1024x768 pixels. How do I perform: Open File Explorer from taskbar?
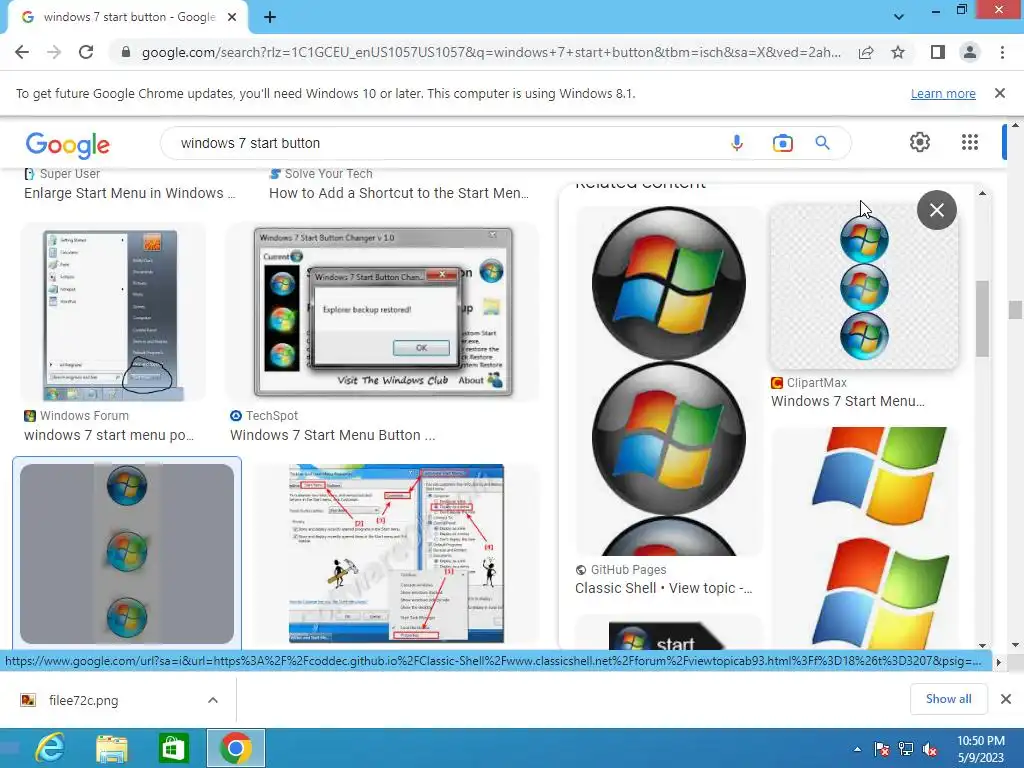pos(112,748)
